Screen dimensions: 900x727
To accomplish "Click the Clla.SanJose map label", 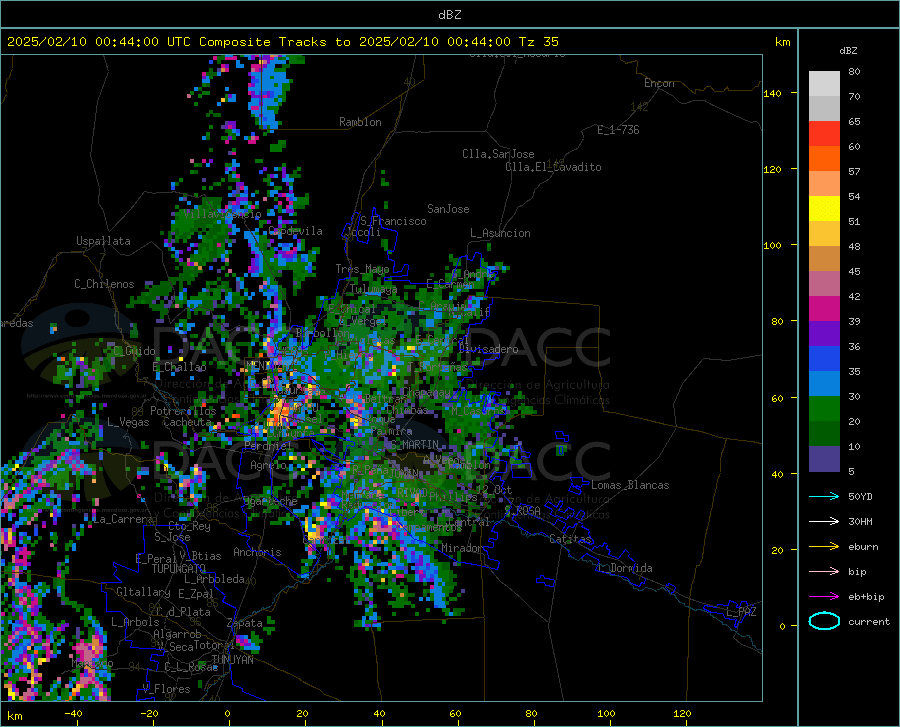I will pyautogui.click(x=498, y=154).
